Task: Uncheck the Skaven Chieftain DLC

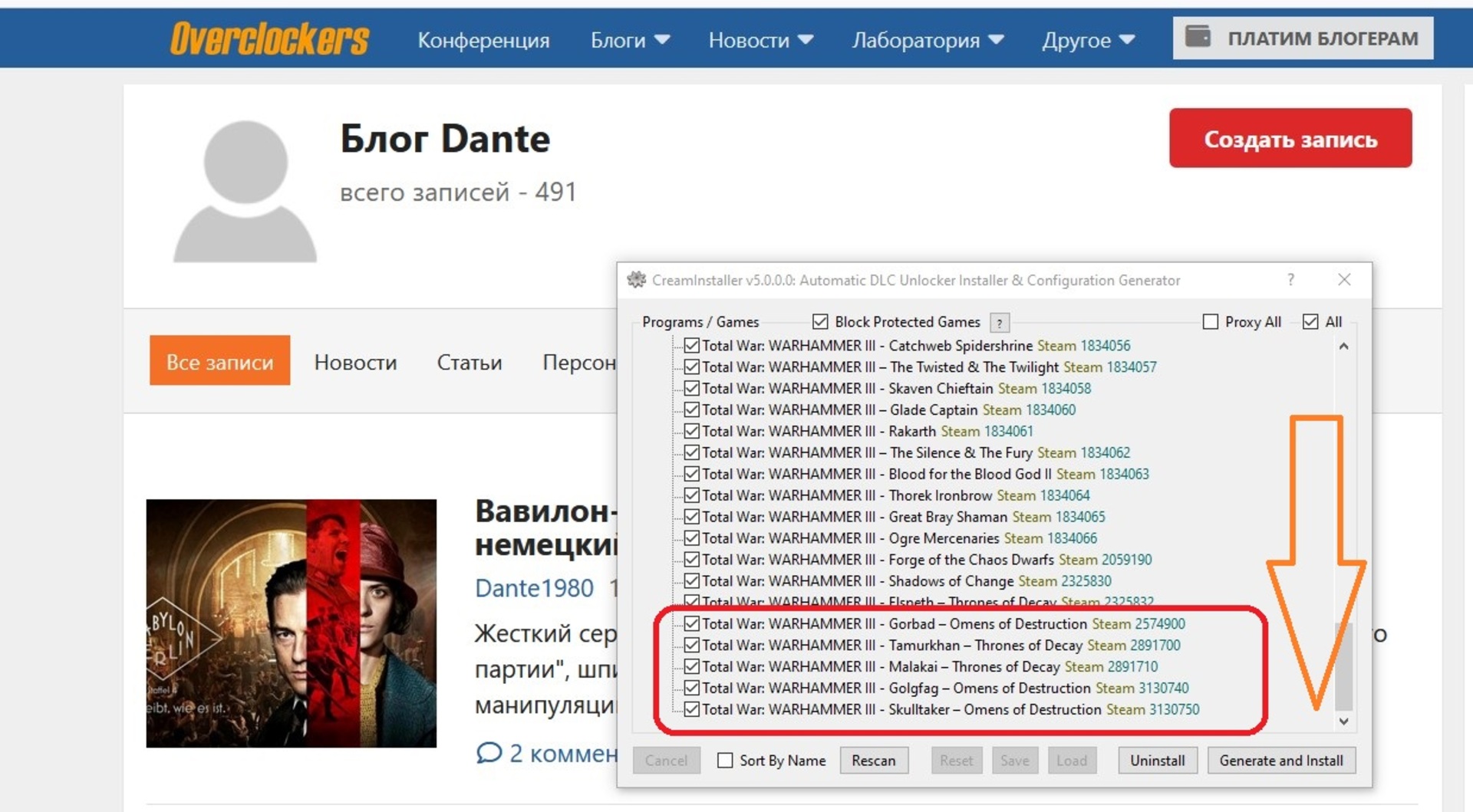Action: (x=692, y=389)
